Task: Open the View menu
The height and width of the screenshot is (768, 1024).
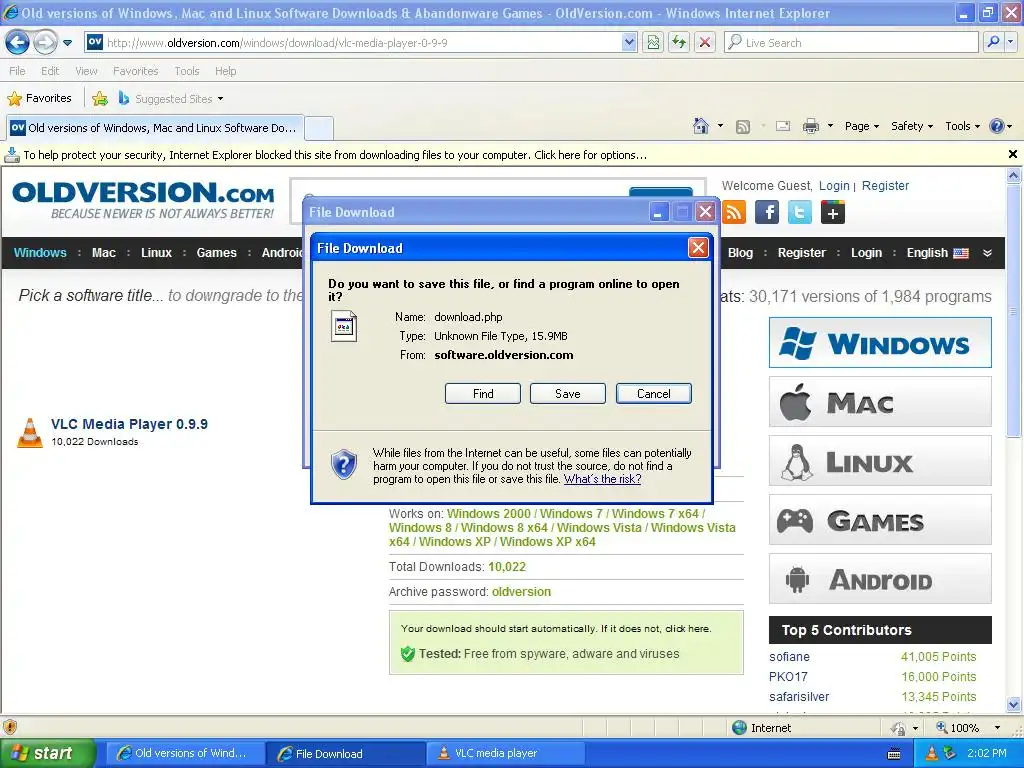Action: click(86, 71)
